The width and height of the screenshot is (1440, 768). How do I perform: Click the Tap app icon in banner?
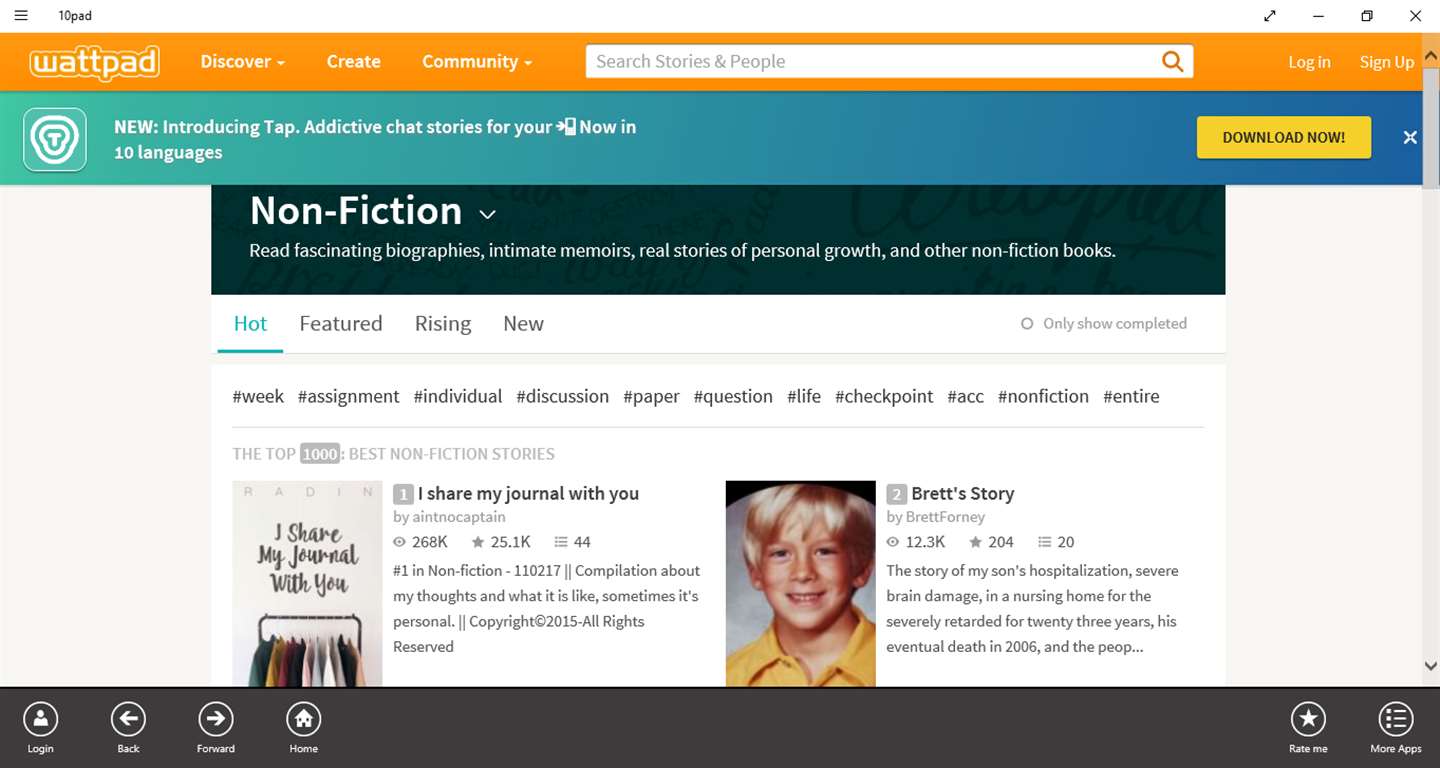tap(55, 139)
